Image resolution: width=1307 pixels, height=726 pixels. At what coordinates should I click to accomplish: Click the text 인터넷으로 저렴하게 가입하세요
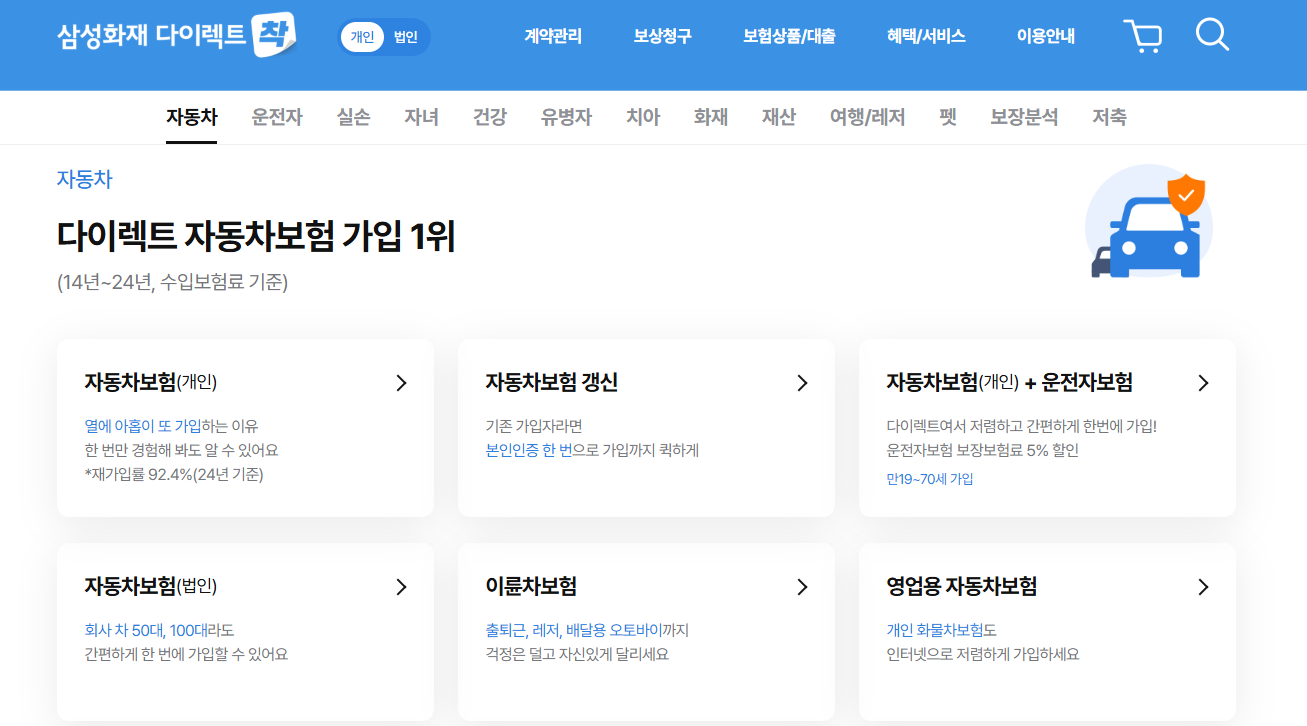click(x=983, y=655)
